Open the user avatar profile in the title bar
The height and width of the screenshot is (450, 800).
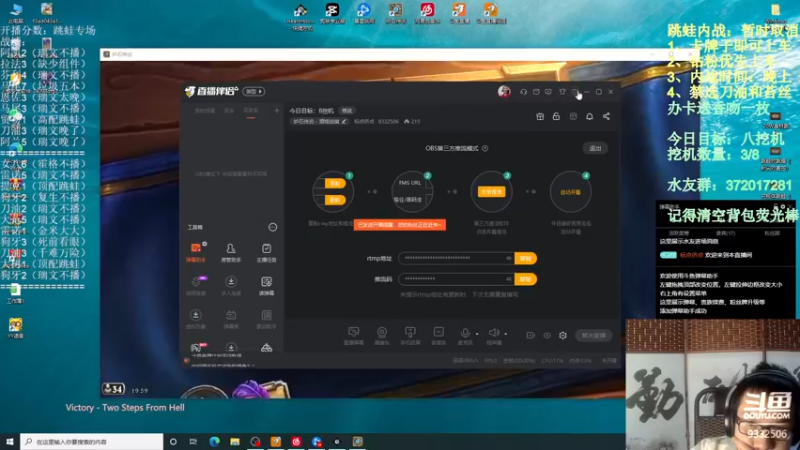pyautogui.click(x=504, y=91)
